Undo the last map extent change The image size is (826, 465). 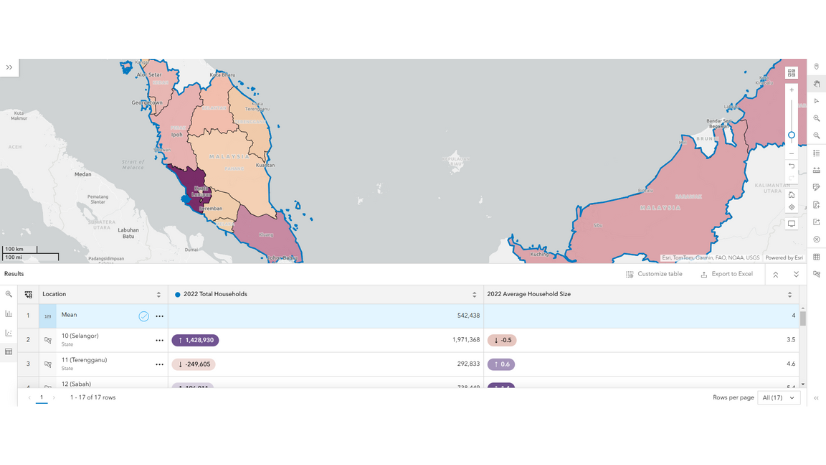click(x=791, y=166)
